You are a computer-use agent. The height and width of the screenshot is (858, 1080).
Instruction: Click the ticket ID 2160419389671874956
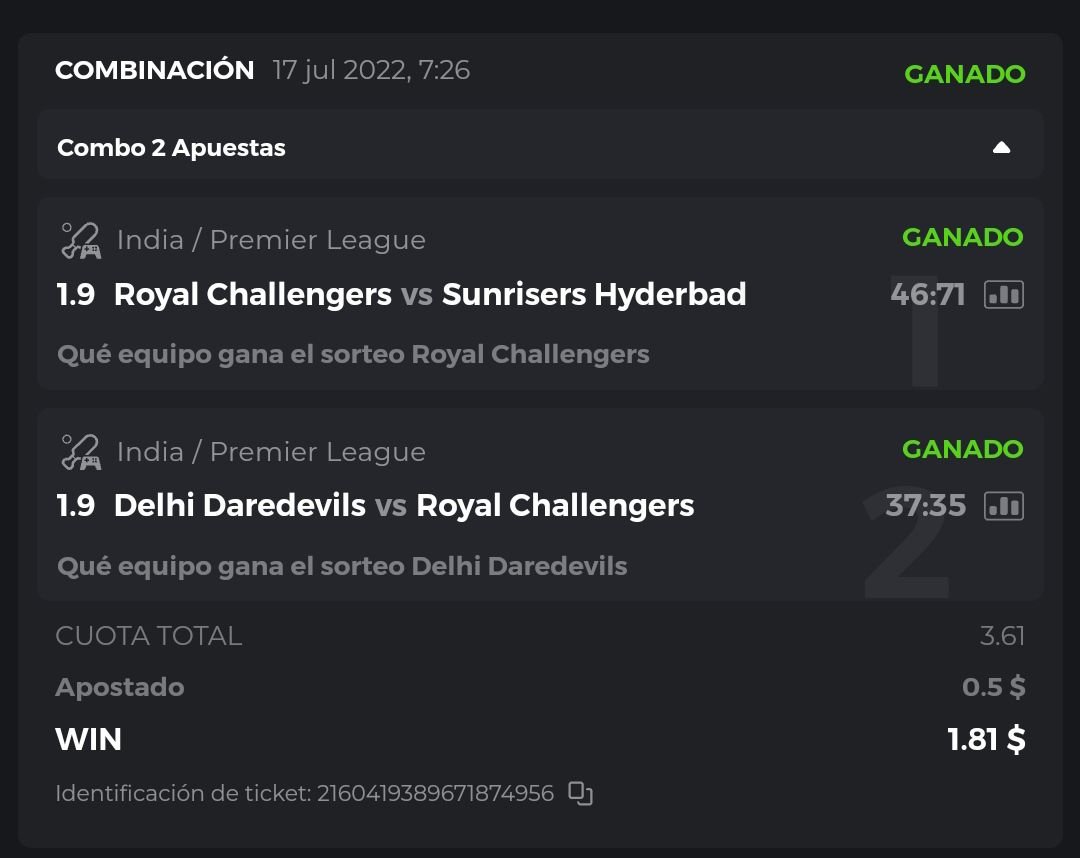tap(435, 794)
